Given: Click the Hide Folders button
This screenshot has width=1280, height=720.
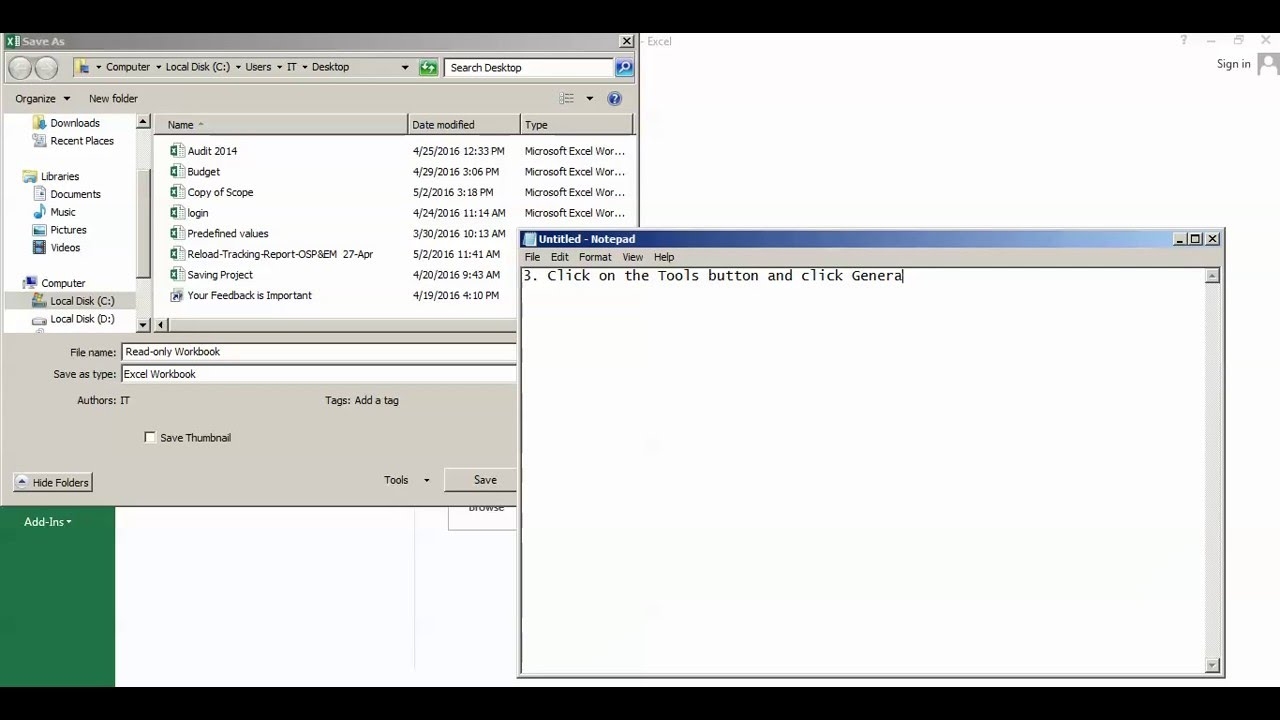Looking at the screenshot, I should [x=53, y=482].
